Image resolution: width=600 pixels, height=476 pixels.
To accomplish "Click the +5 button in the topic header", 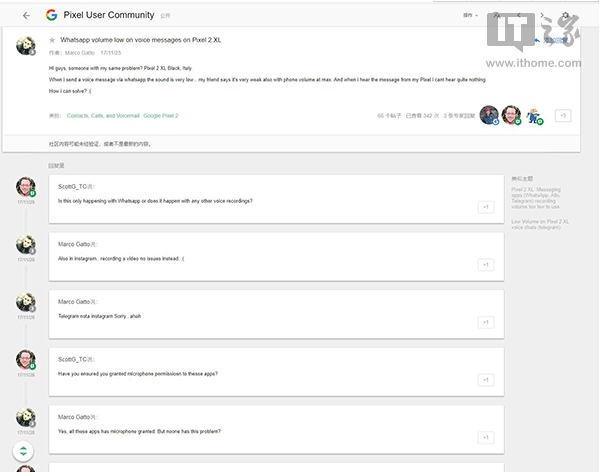I will pyautogui.click(x=563, y=116).
